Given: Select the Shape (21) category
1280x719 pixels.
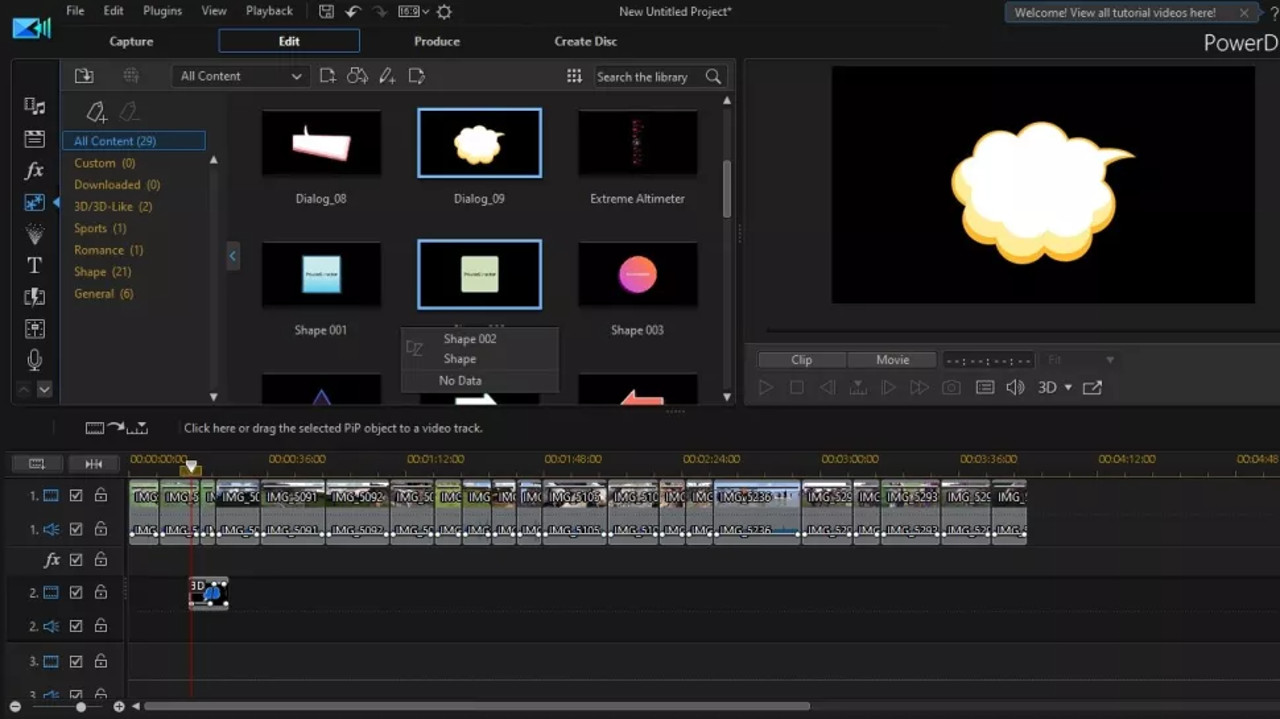Looking at the screenshot, I should (x=102, y=272).
